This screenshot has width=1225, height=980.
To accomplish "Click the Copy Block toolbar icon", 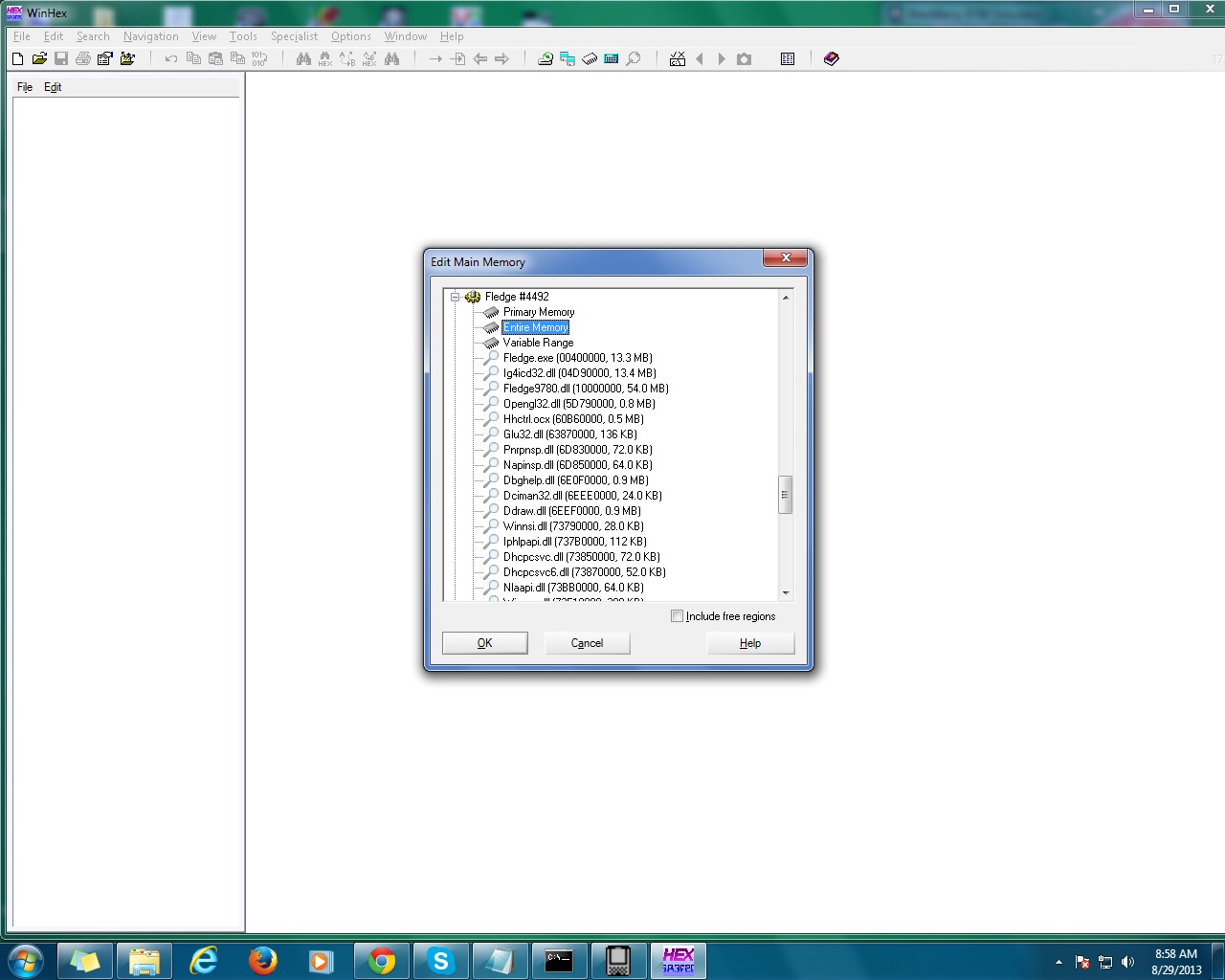I will coord(193,59).
